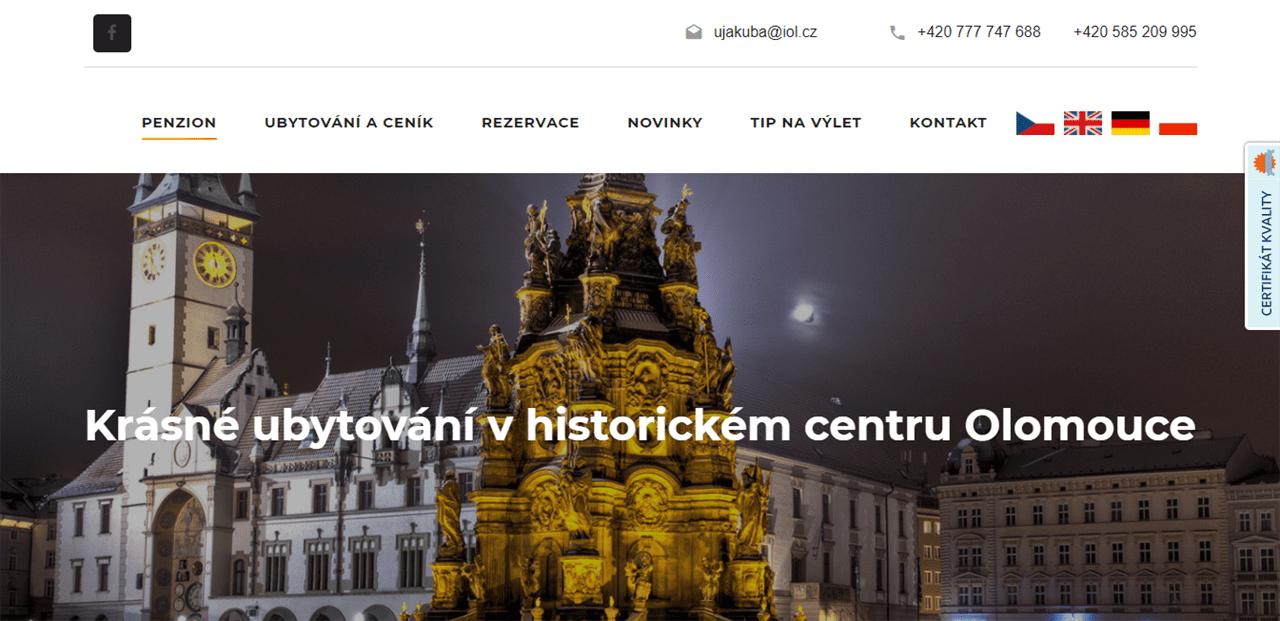The image size is (1280, 621).
Task: Select the Polish flag language
Action: 1178,123
